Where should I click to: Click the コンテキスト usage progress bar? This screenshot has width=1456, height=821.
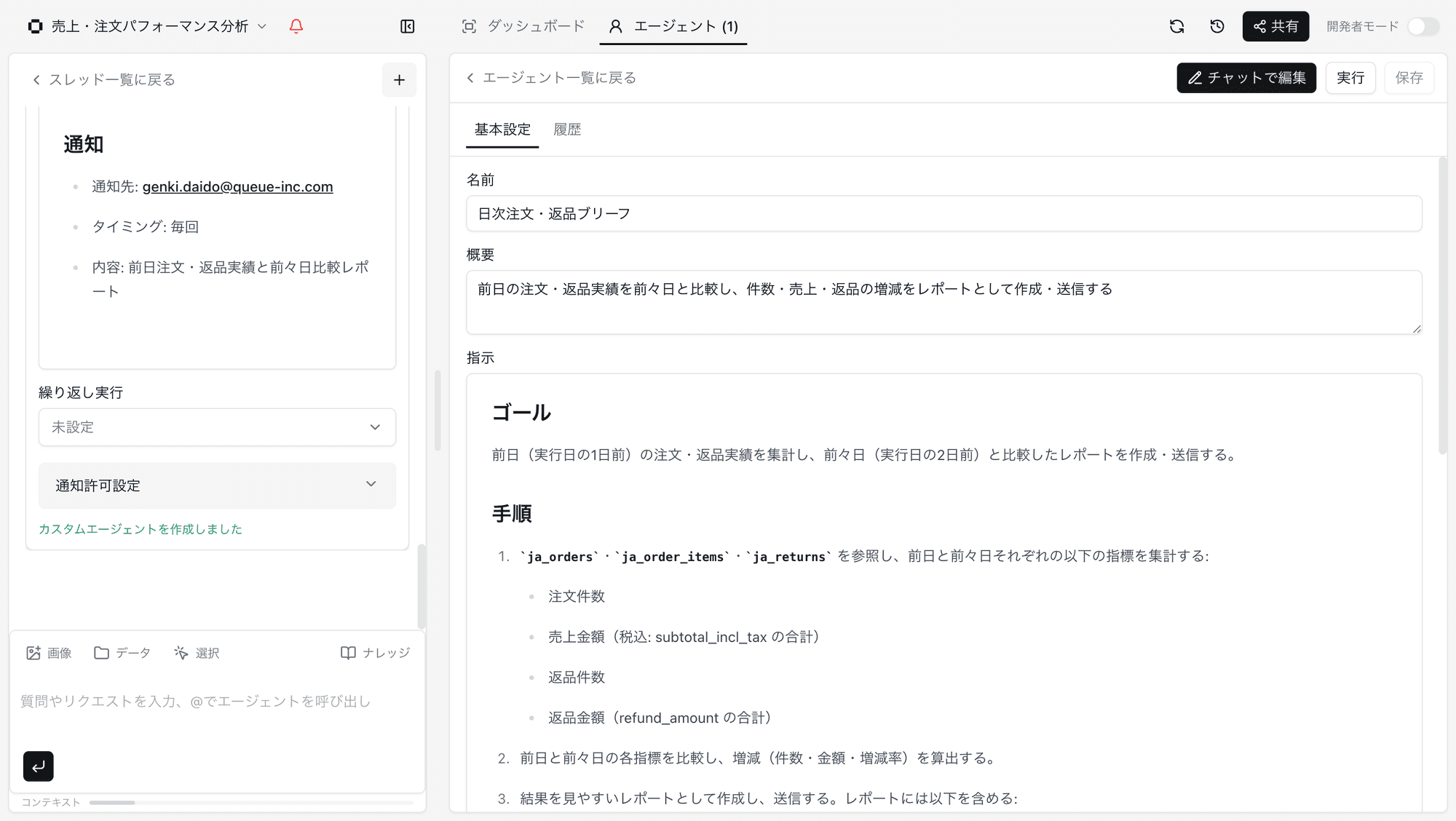[251, 802]
